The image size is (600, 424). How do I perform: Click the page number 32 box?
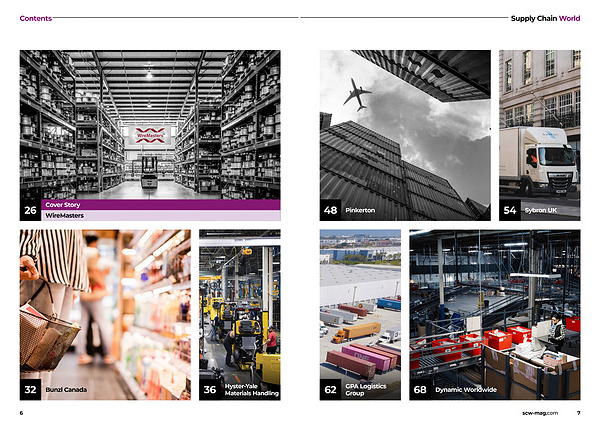pyautogui.click(x=30, y=390)
